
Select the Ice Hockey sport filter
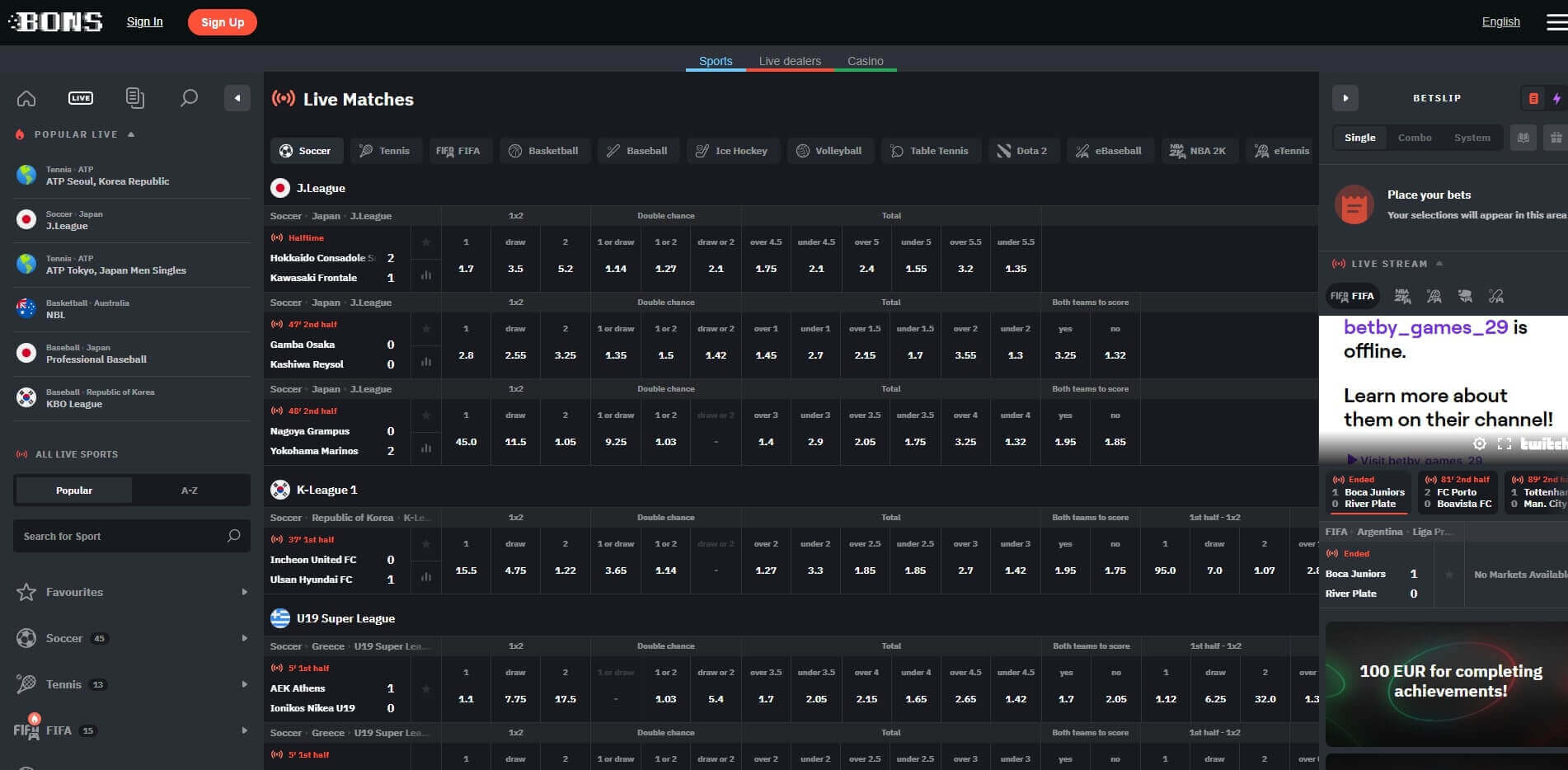click(x=732, y=151)
